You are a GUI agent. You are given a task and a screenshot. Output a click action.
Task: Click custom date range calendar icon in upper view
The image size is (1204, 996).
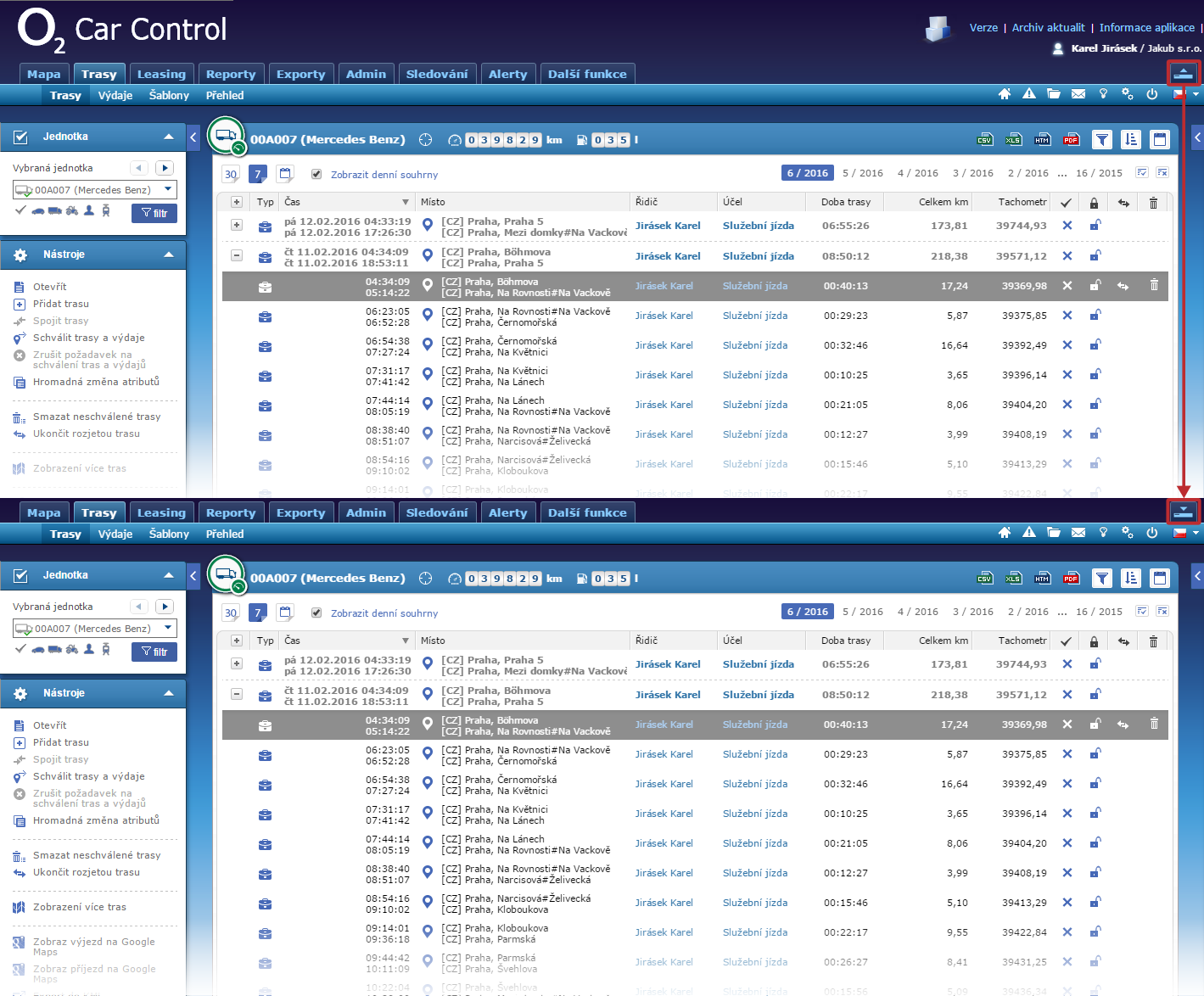click(286, 174)
